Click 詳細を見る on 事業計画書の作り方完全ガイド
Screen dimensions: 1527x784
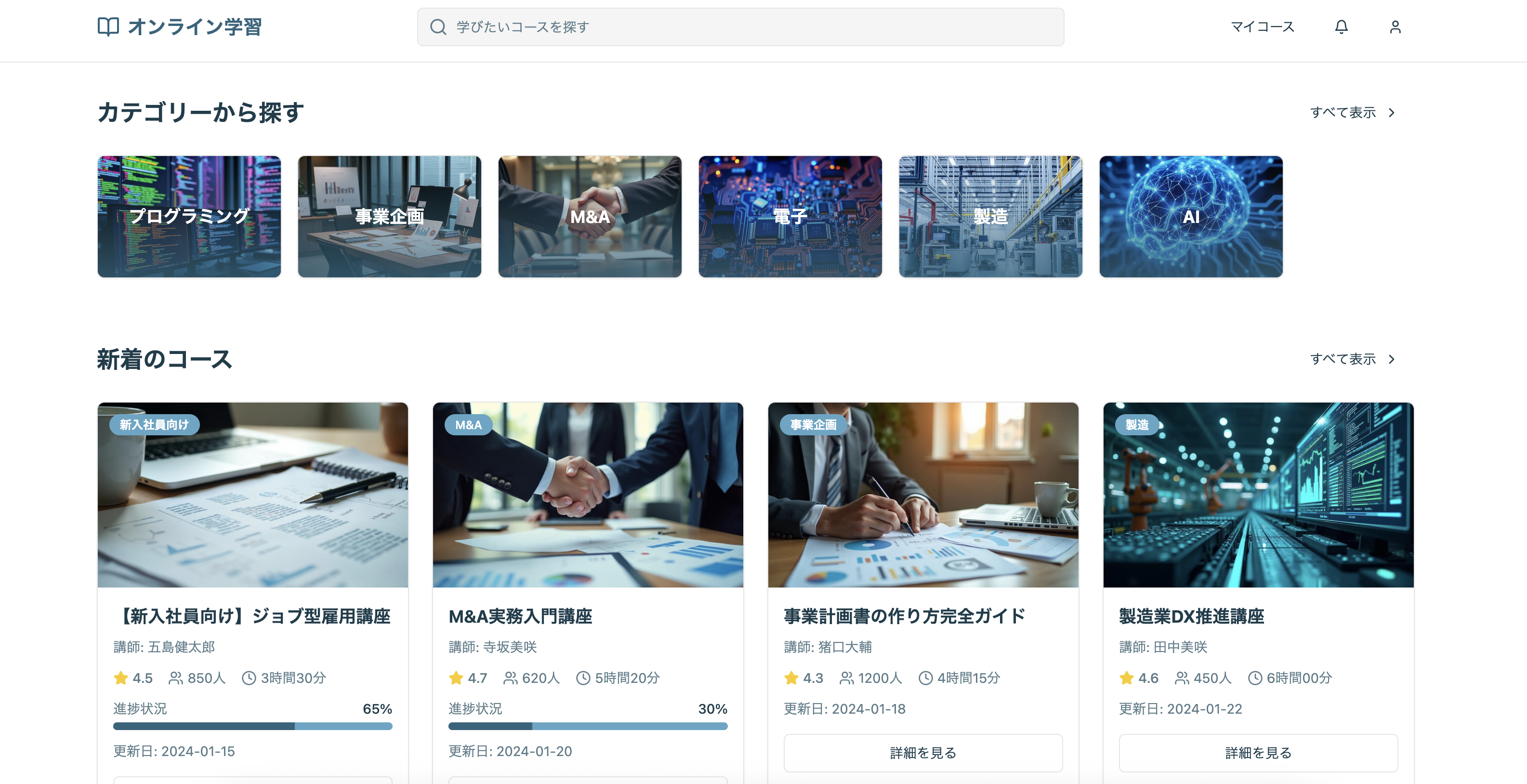(923, 753)
